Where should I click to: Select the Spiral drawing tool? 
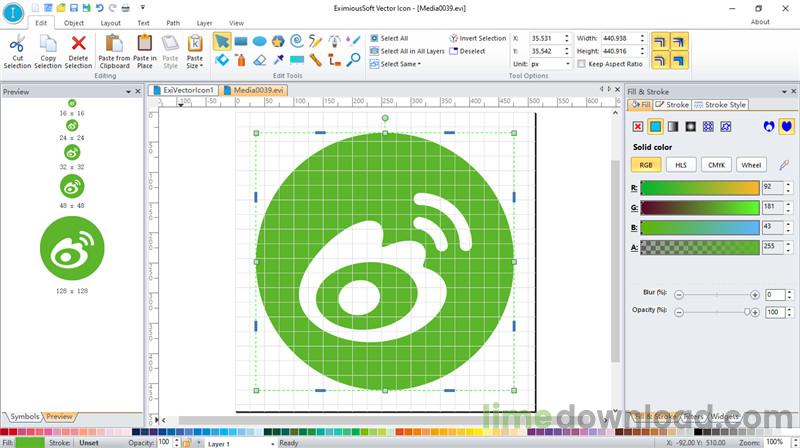(x=296, y=41)
